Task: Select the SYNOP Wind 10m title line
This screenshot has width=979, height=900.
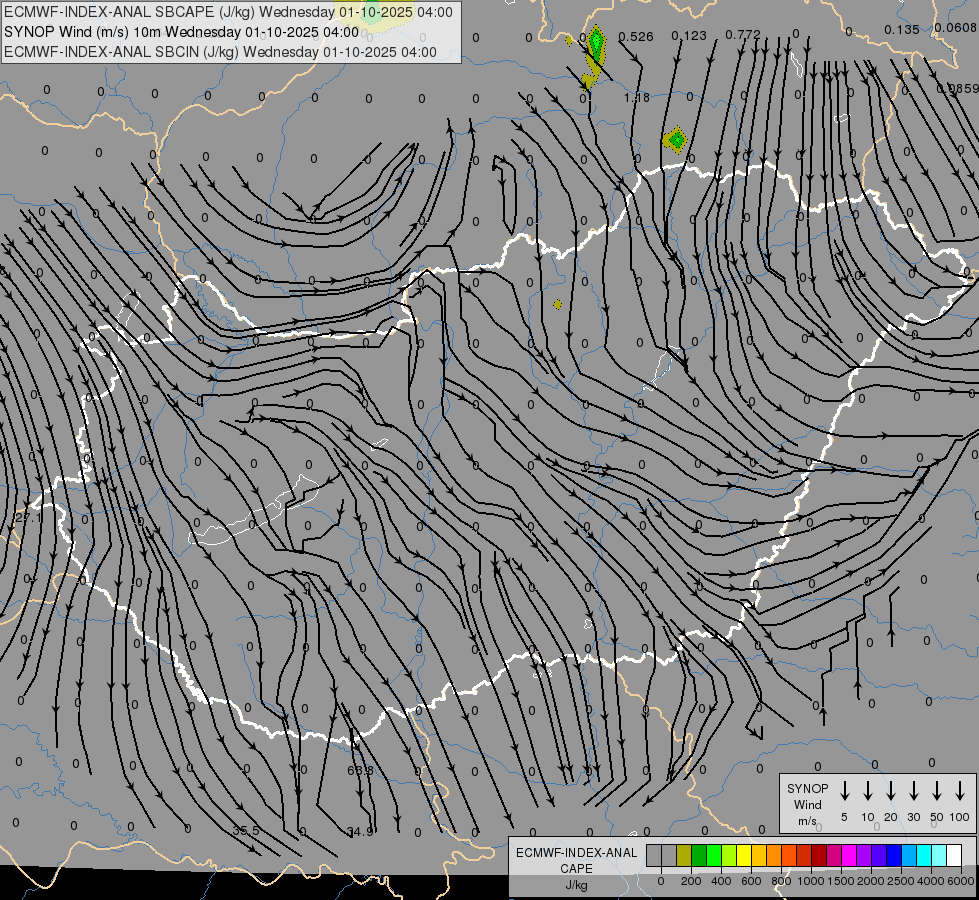Action: pyautogui.click(x=181, y=32)
